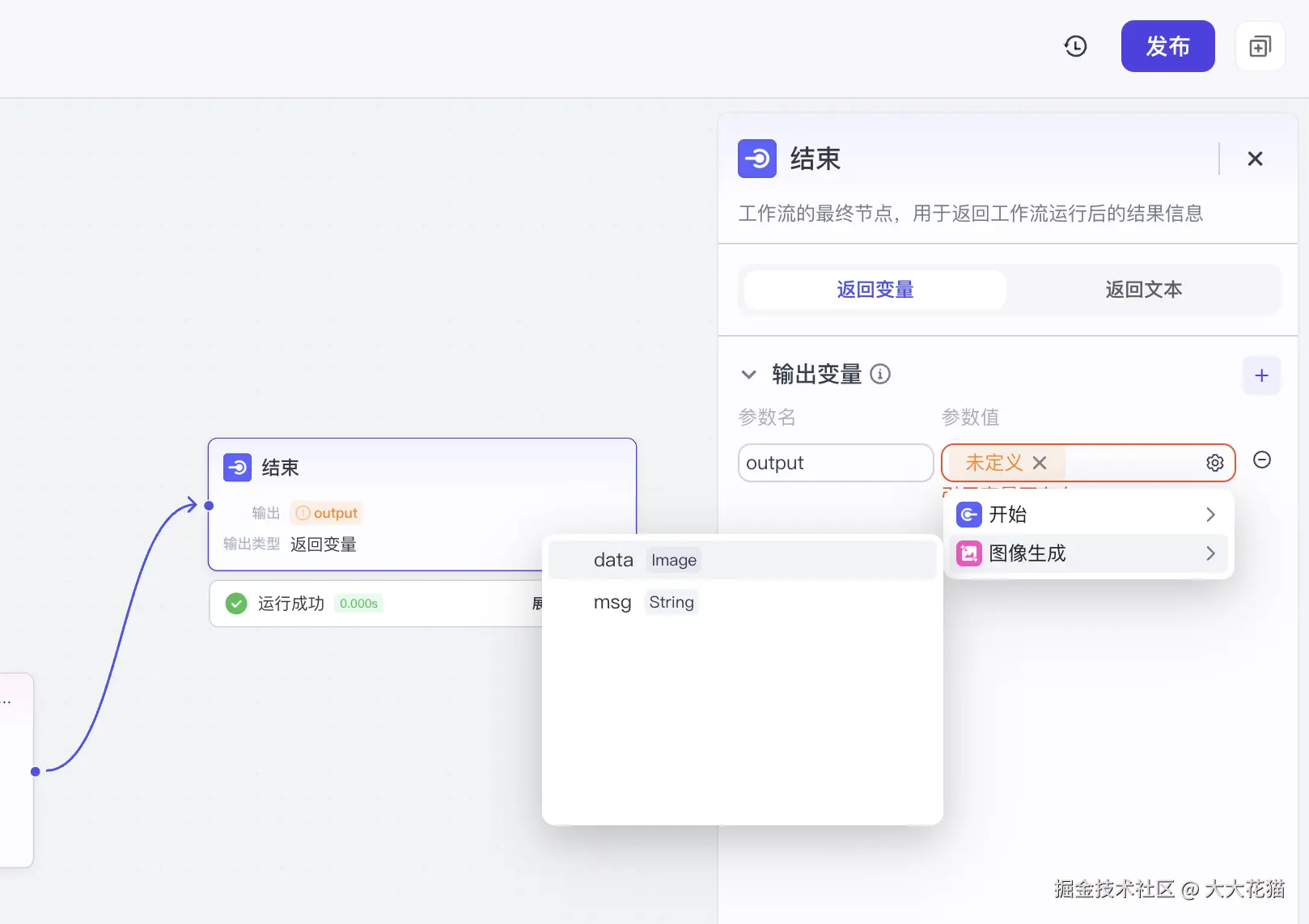The image size is (1309, 924).
Task: Open the gear settings in parameter value field
Action: [x=1214, y=463]
